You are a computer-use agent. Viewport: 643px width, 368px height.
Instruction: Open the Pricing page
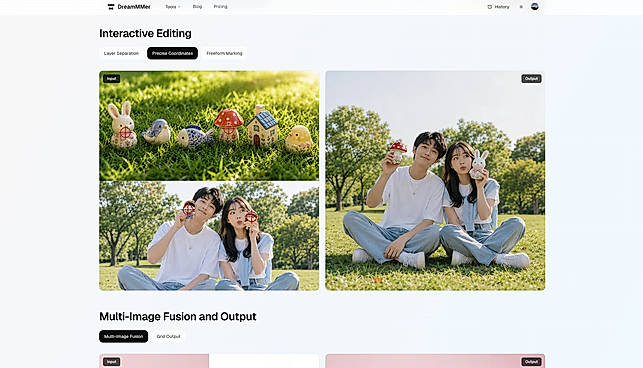click(220, 7)
